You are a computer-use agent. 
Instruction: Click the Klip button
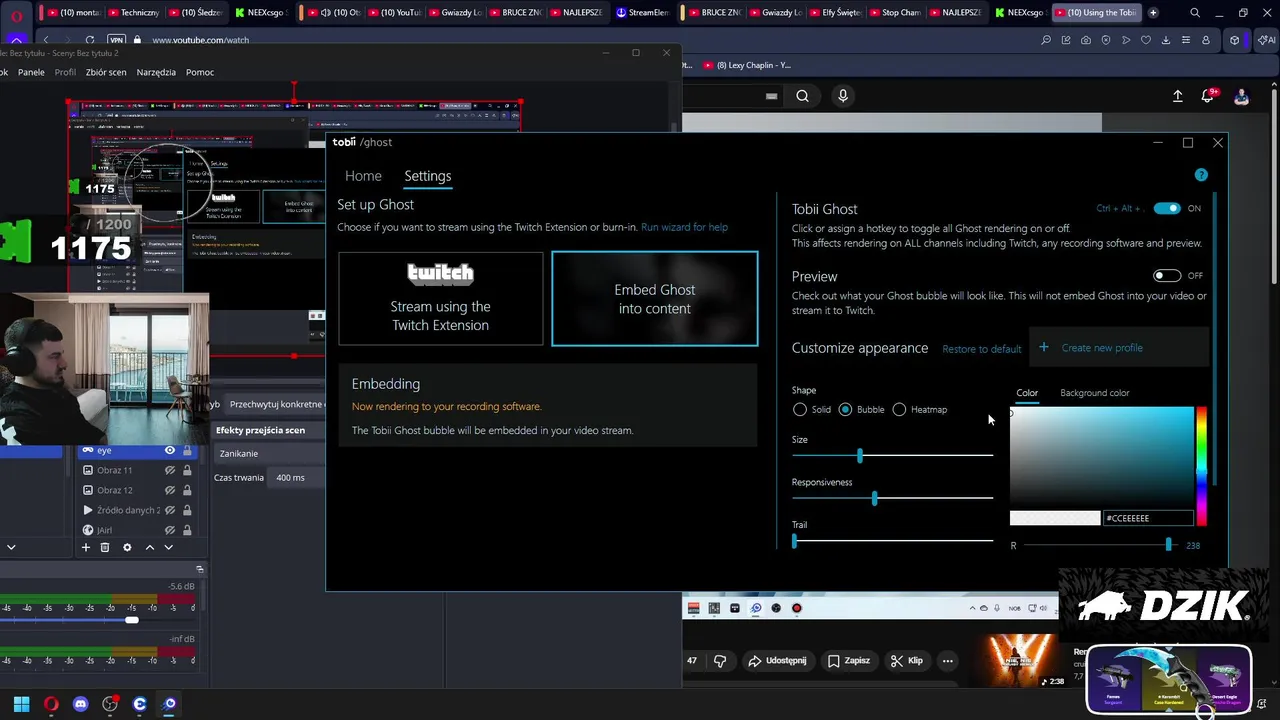click(x=906, y=661)
